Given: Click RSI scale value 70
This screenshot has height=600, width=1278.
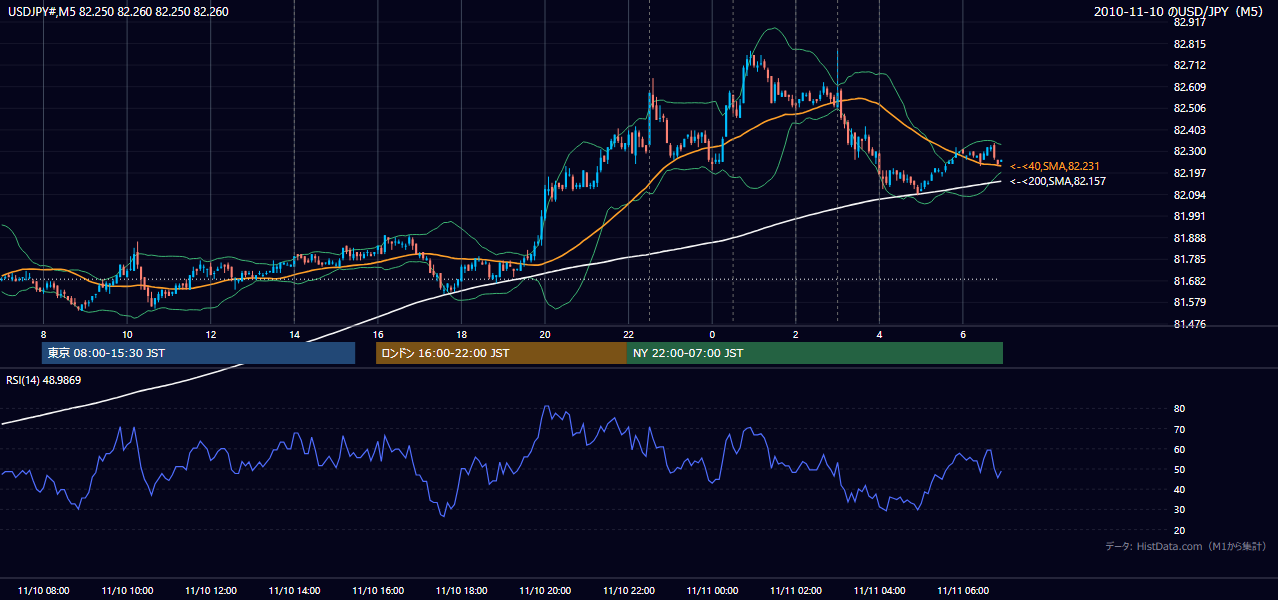Looking at the screenshot, I should pos(1179,429).
